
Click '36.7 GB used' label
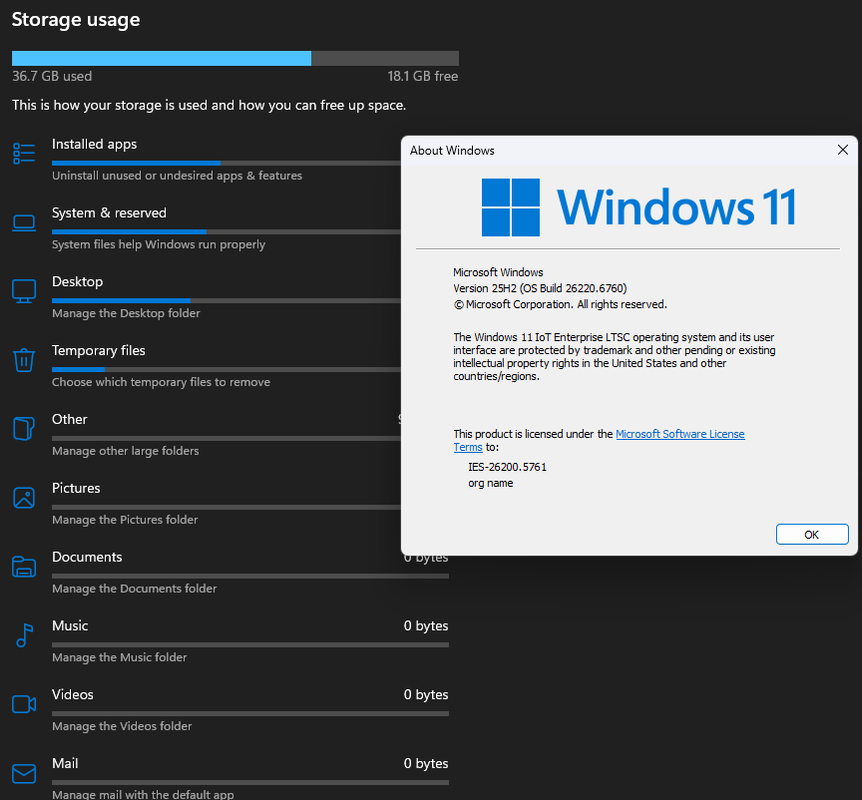point(52,76)
